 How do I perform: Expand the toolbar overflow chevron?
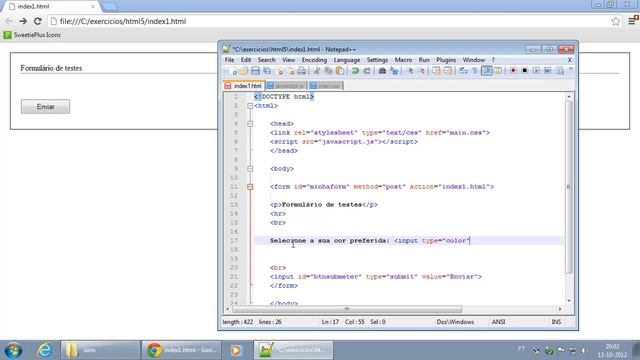point(571,70)
